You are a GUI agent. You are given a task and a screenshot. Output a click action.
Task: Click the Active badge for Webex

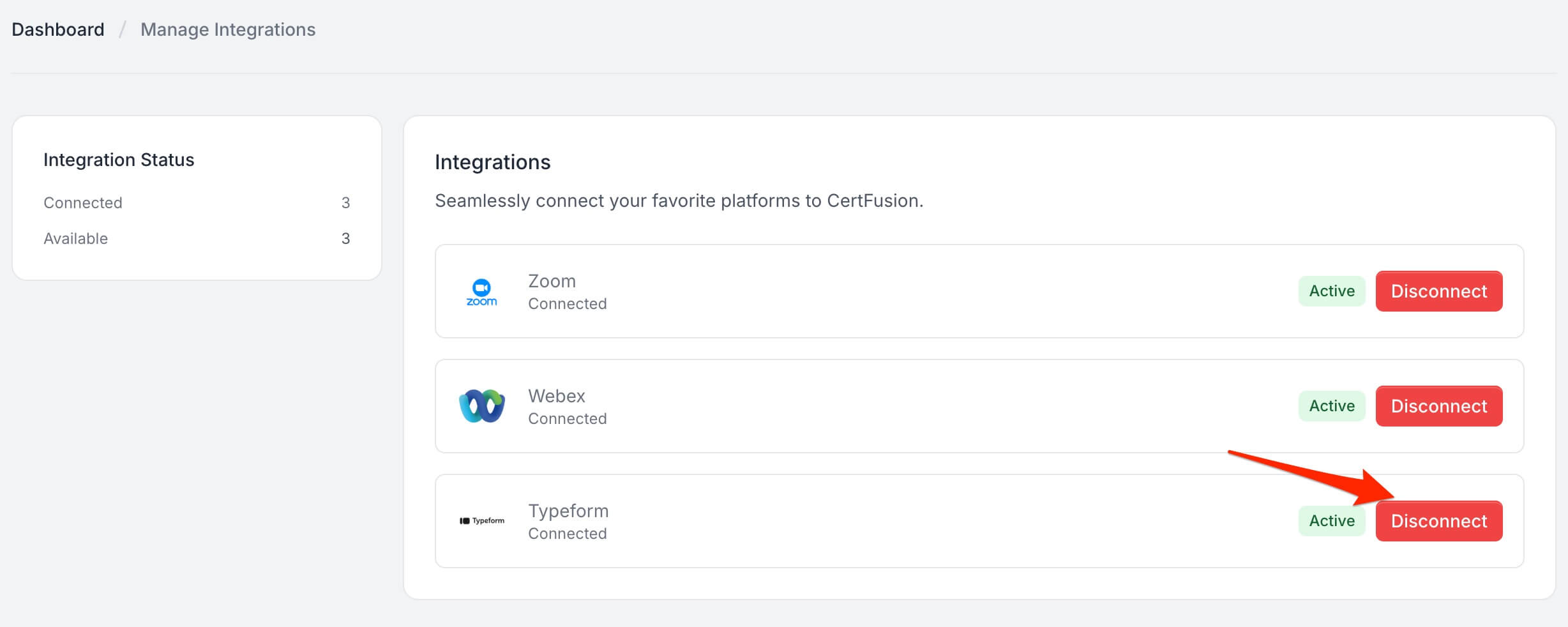point(1331,406)
